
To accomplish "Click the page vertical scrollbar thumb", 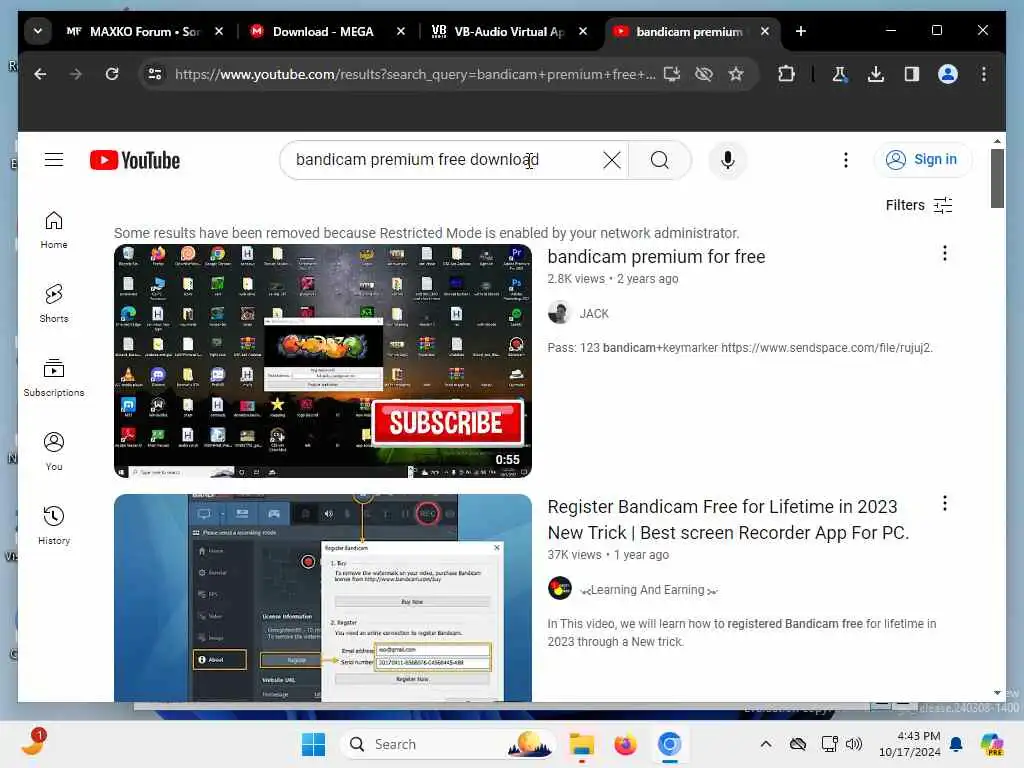I will click(997, 178).
